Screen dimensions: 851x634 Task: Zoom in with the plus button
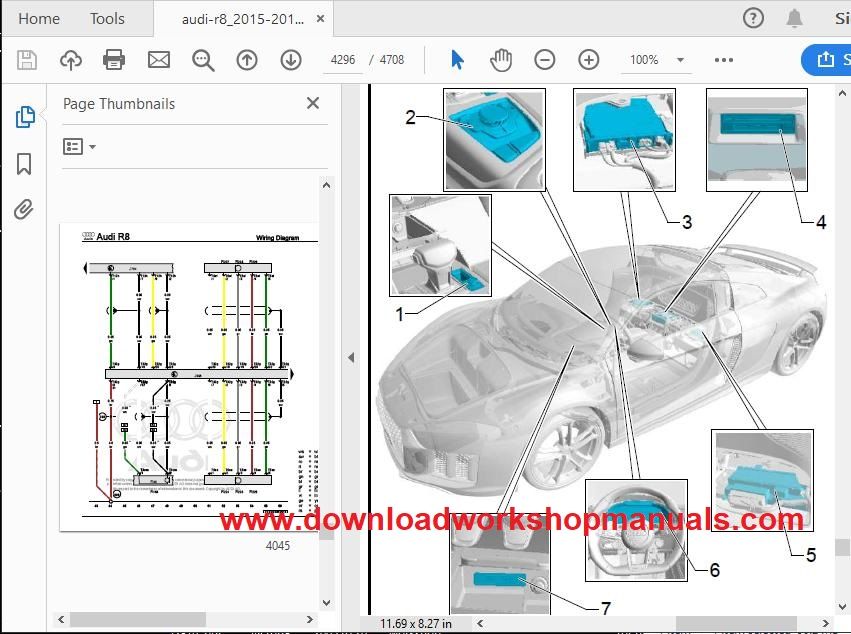pos(588,60)
